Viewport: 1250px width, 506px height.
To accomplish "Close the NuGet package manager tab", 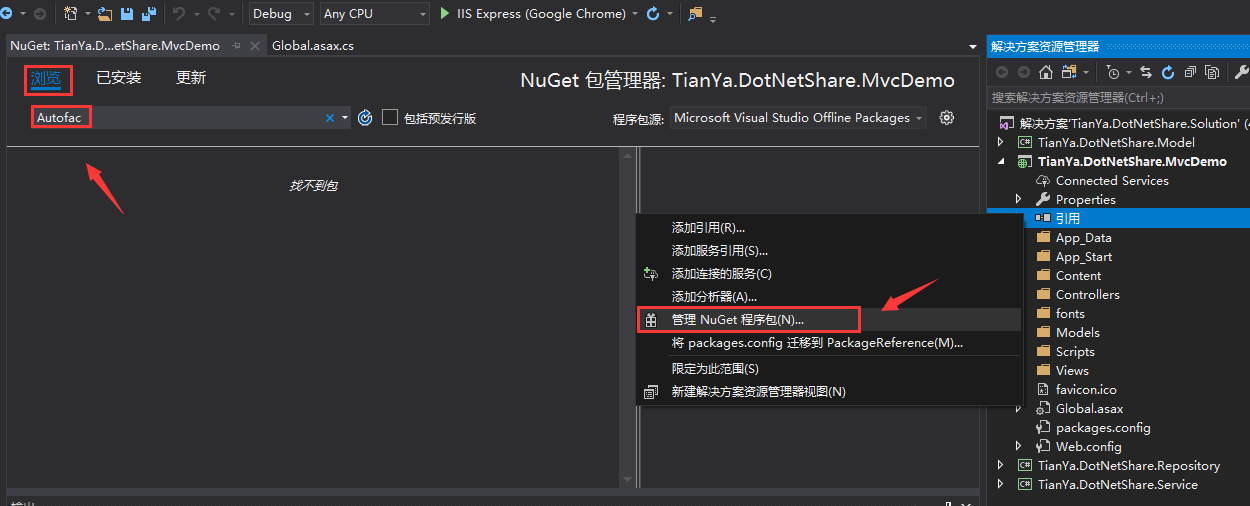I will coord(255,46).
